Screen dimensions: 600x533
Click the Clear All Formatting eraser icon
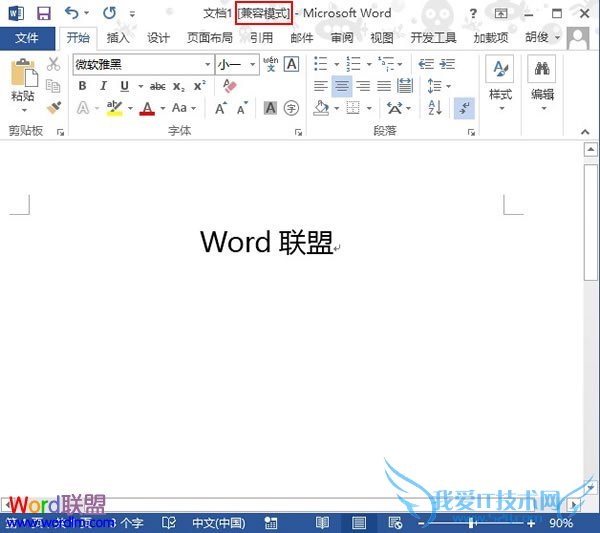[x=229, y=87]
